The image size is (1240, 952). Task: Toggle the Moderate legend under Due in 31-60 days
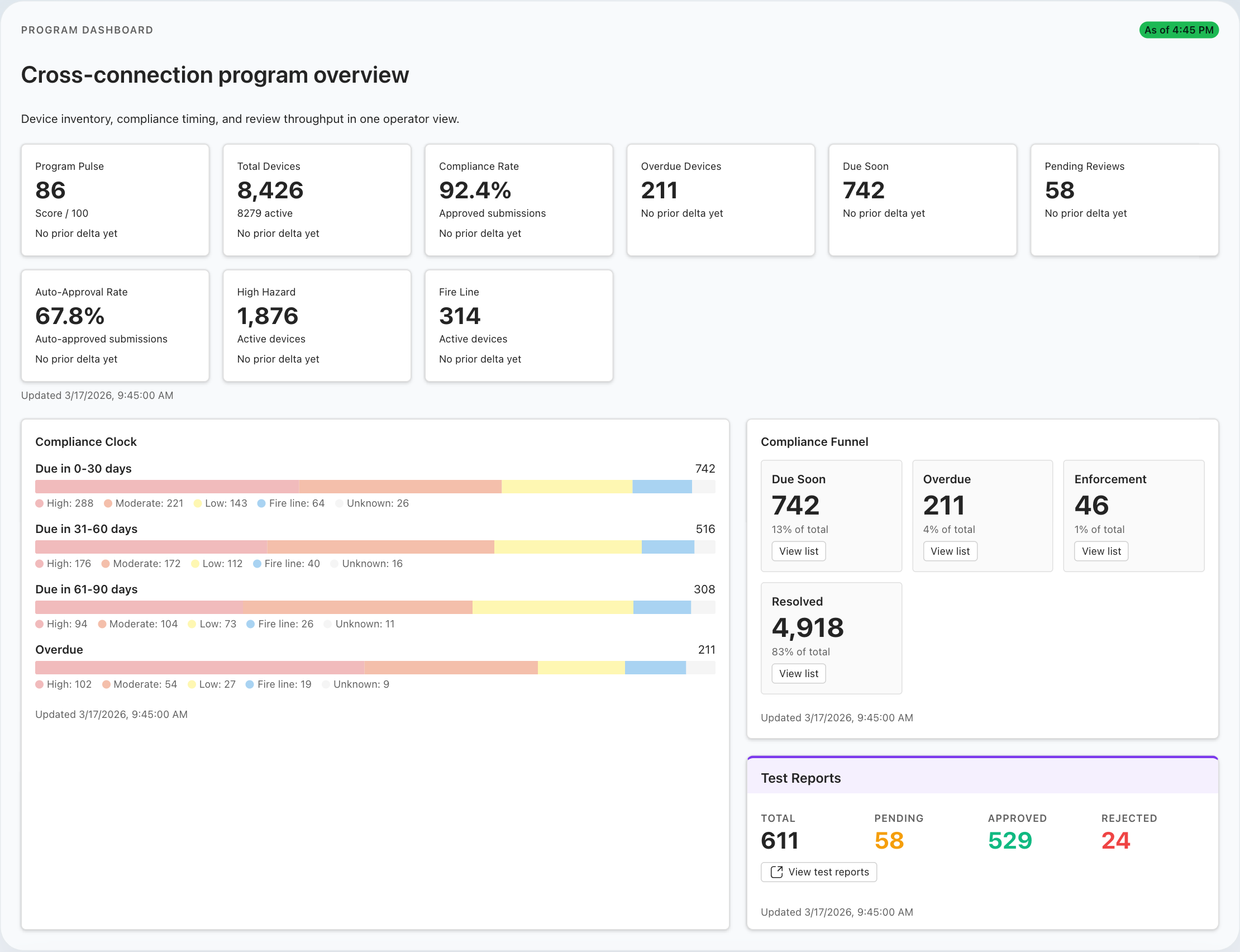pos(106,564)
